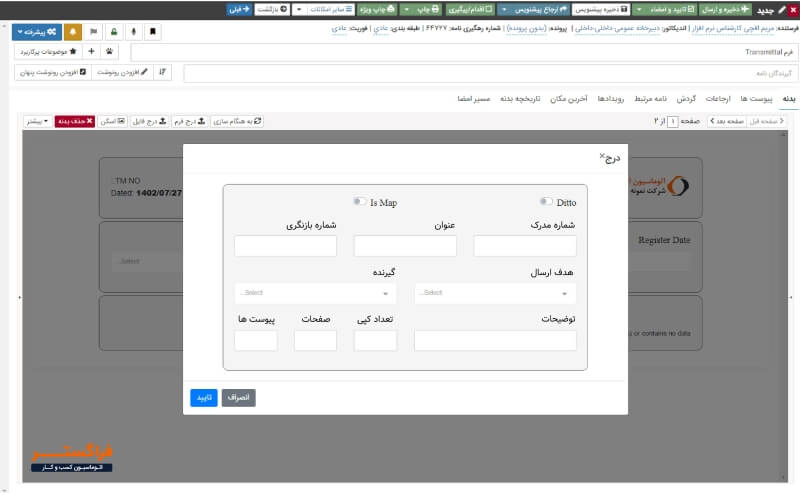Toggle the Is Map switch
800x493 pixels.
pyautogui.click(x=360, y=202)
